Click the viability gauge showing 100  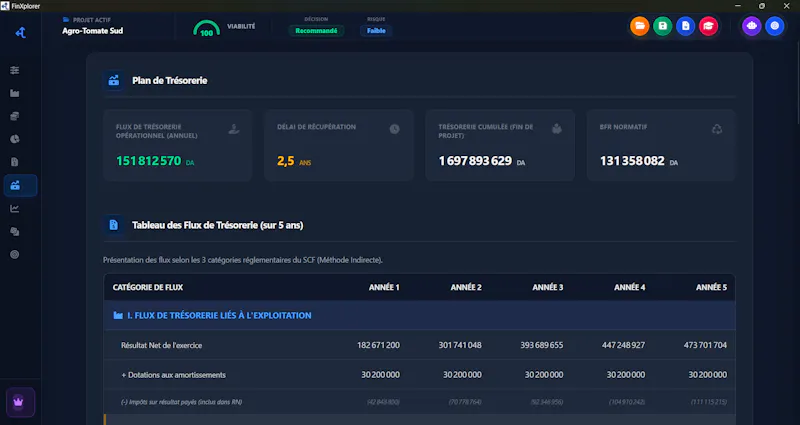tap(207, 29)
